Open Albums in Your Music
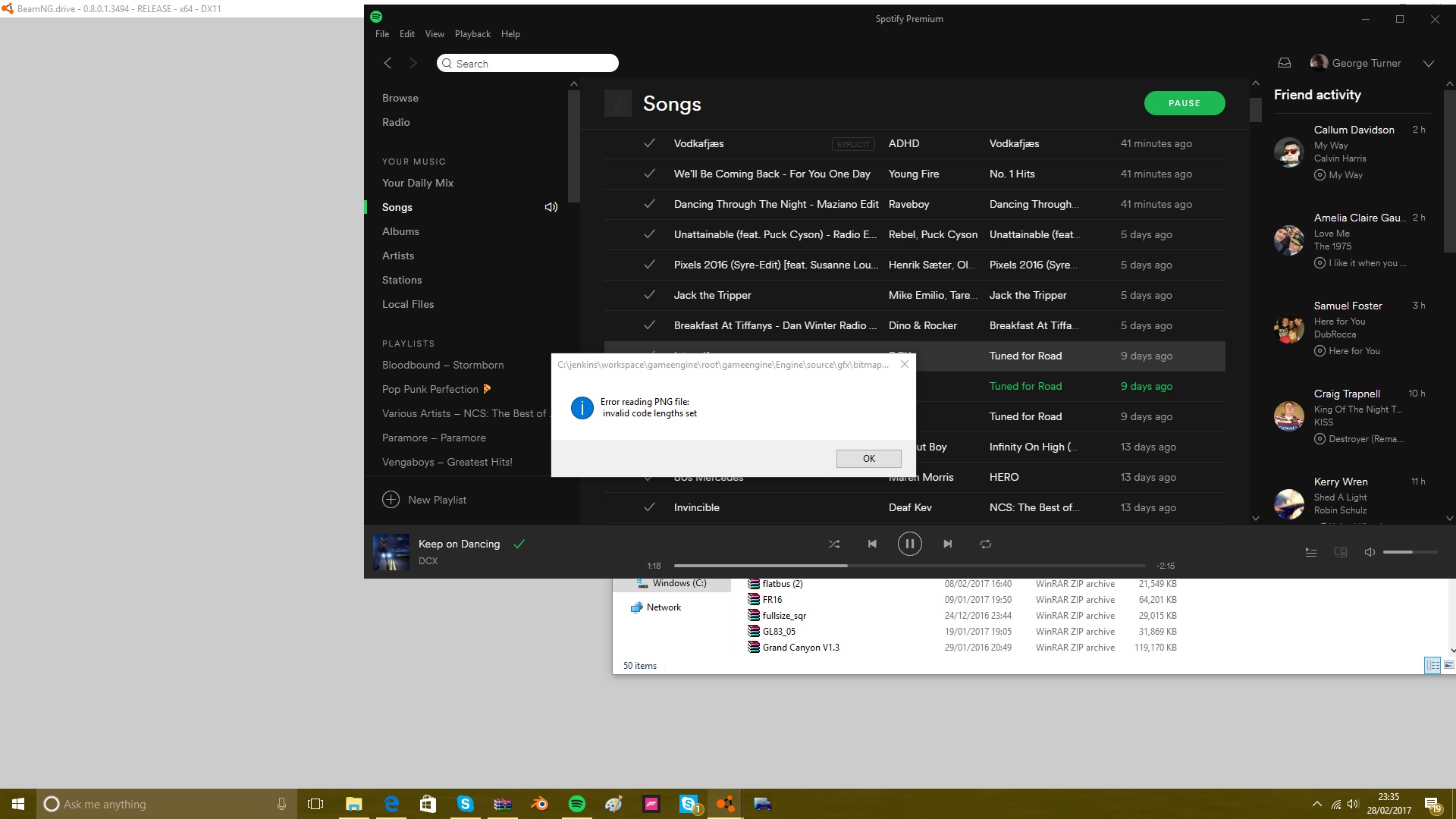The image size is (1456, 819). (400, 231)
